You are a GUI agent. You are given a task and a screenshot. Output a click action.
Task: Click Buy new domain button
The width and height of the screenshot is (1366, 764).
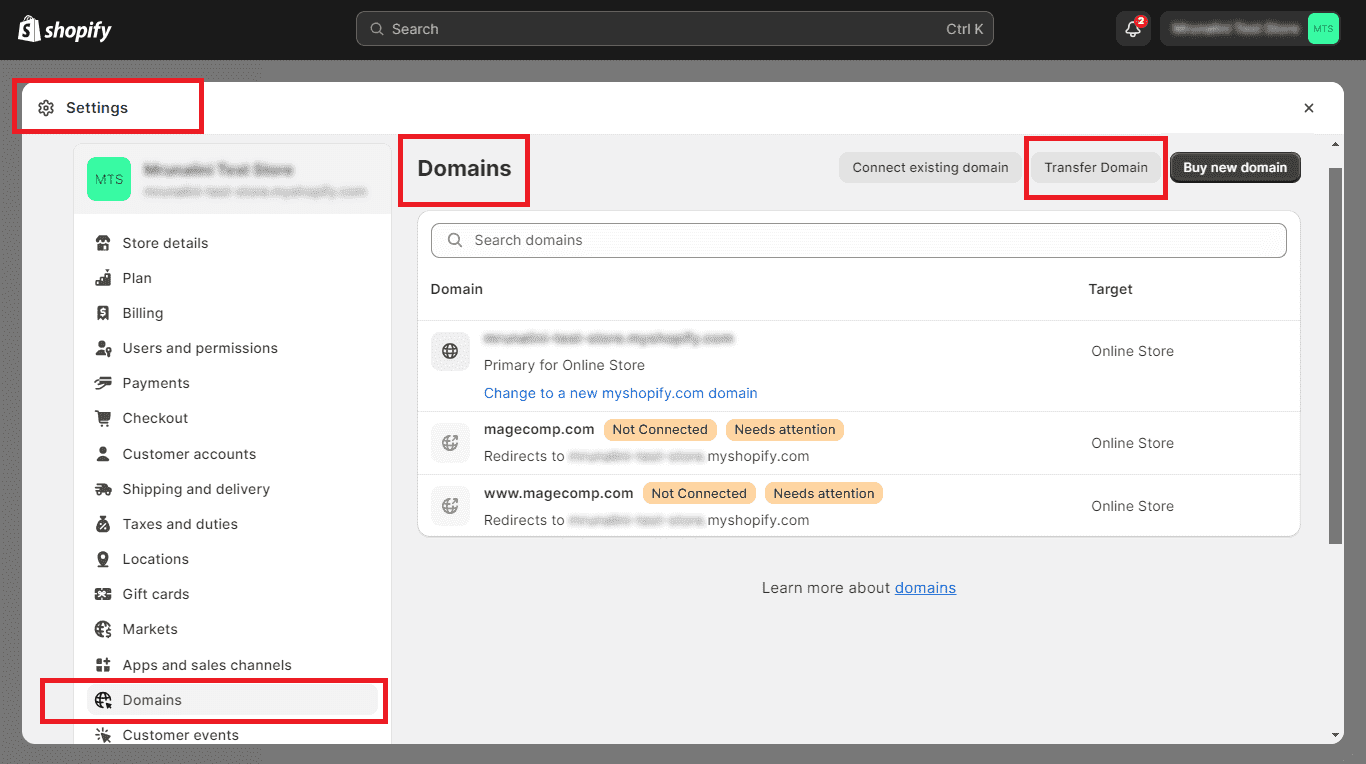pyautogui.click(x=1235, y=168)
